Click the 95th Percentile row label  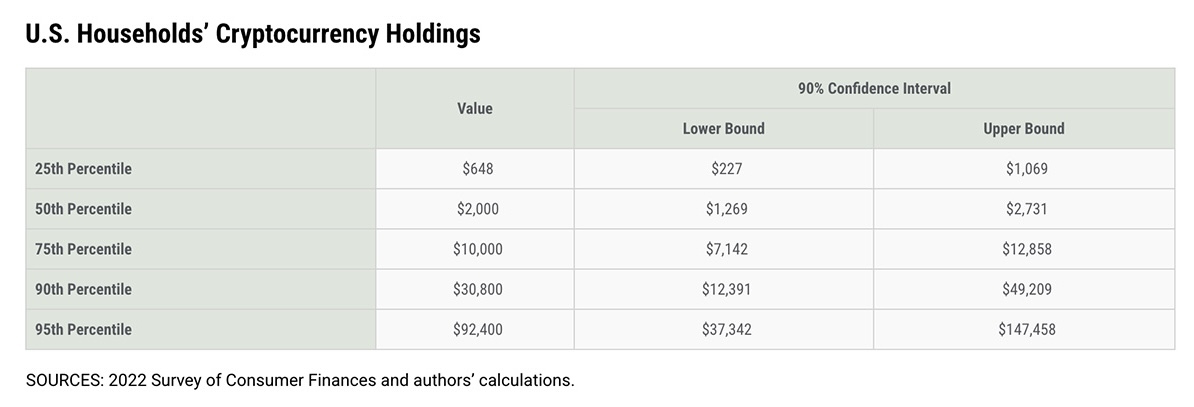pyautogui.click(x=83, y=329)
